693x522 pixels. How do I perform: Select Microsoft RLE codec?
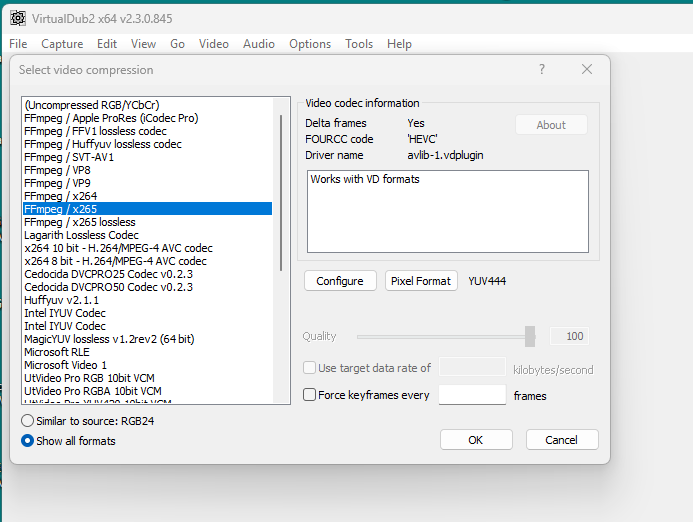pos(147,352)
